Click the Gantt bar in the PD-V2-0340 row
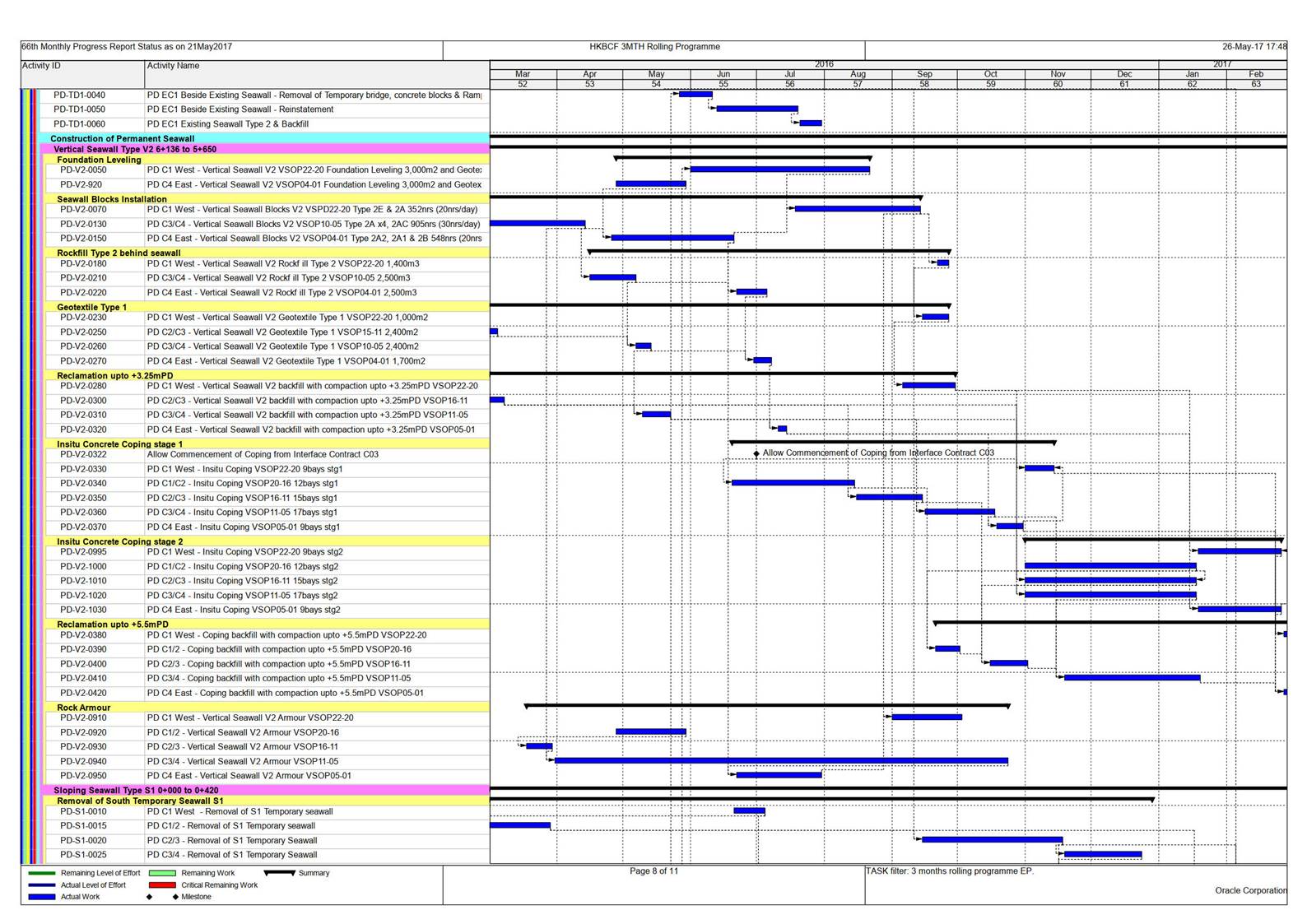This screenshot has height=924, width=1307. pos(793,483)
